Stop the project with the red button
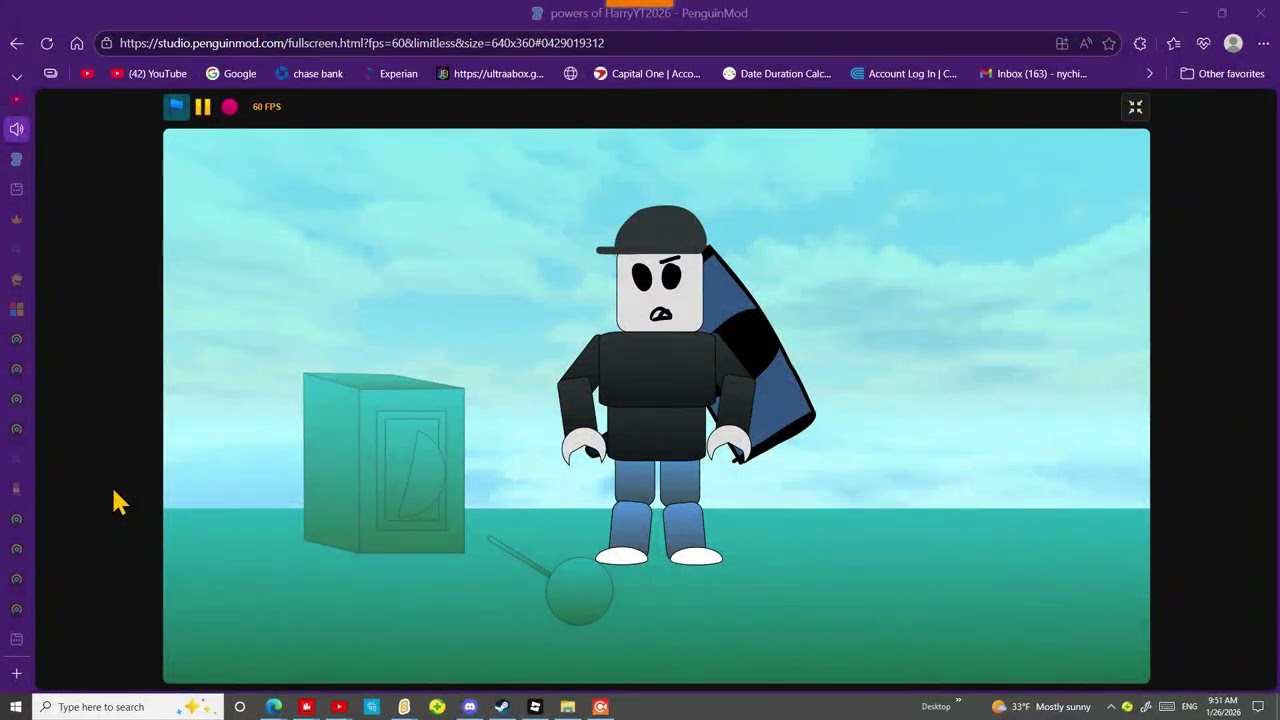 [x=230, y=106]
